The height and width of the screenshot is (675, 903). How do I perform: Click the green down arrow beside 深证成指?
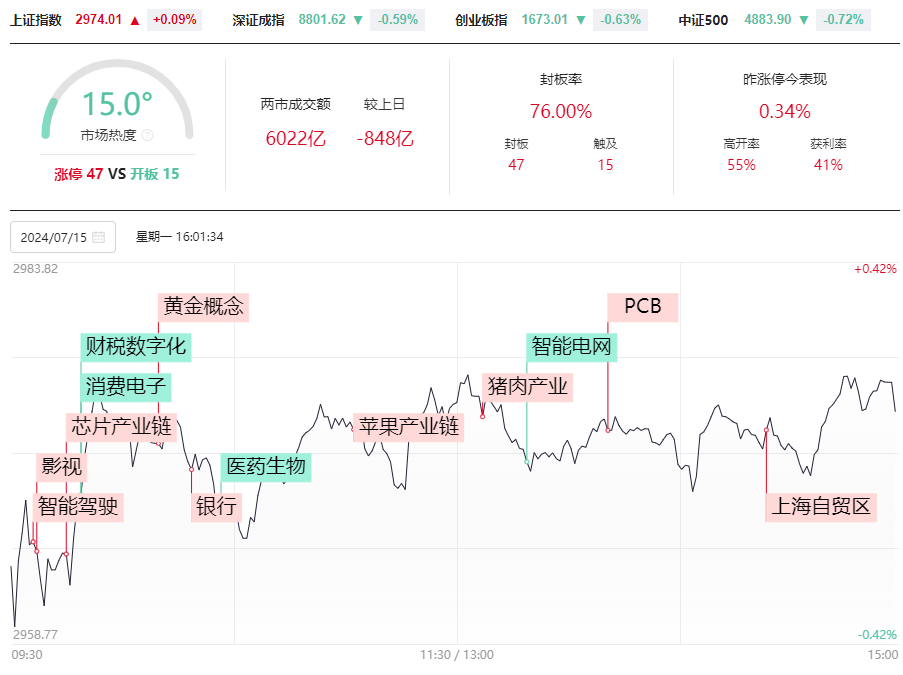(x=358, y=19)
